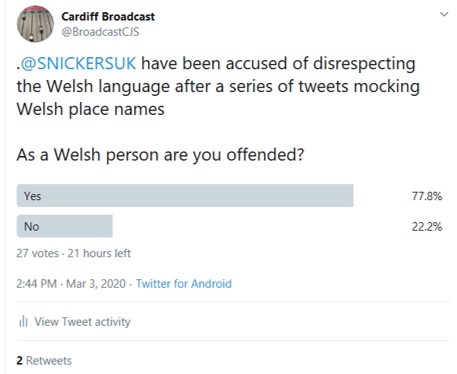Select the No poll result bar
457x374 pixels.
(65, 226)
